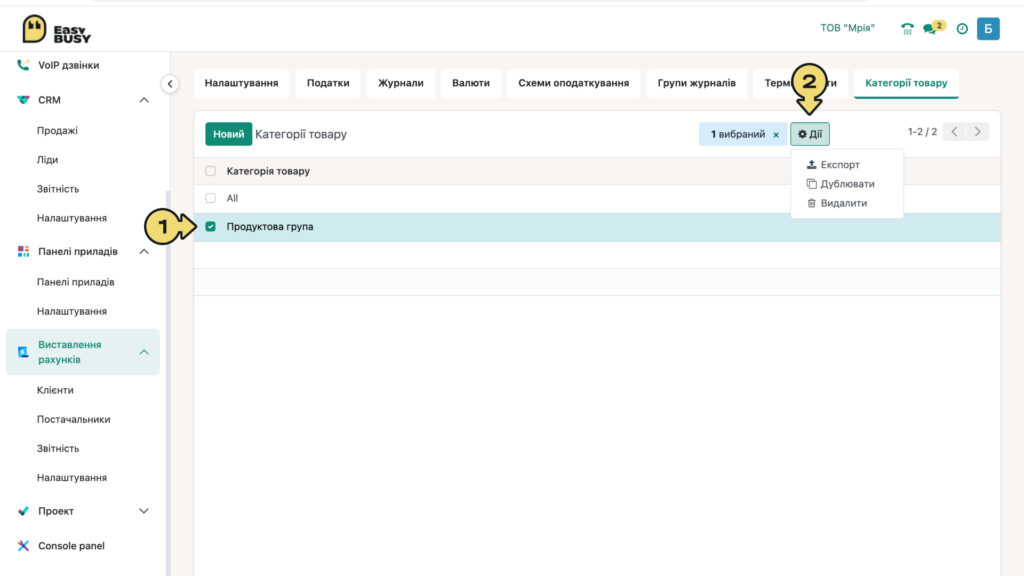Click the EasyBusy logo

pos(56,29)
